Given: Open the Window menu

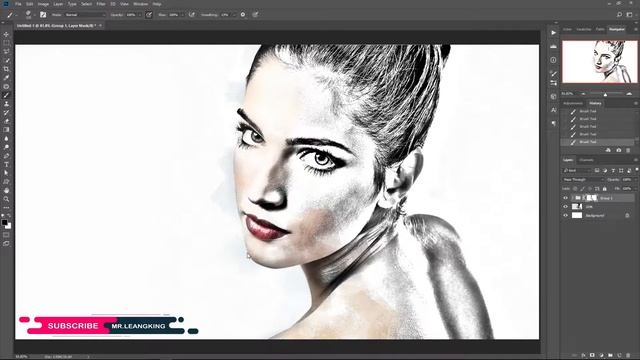Looking at the screenshot, I should (141, 4).
